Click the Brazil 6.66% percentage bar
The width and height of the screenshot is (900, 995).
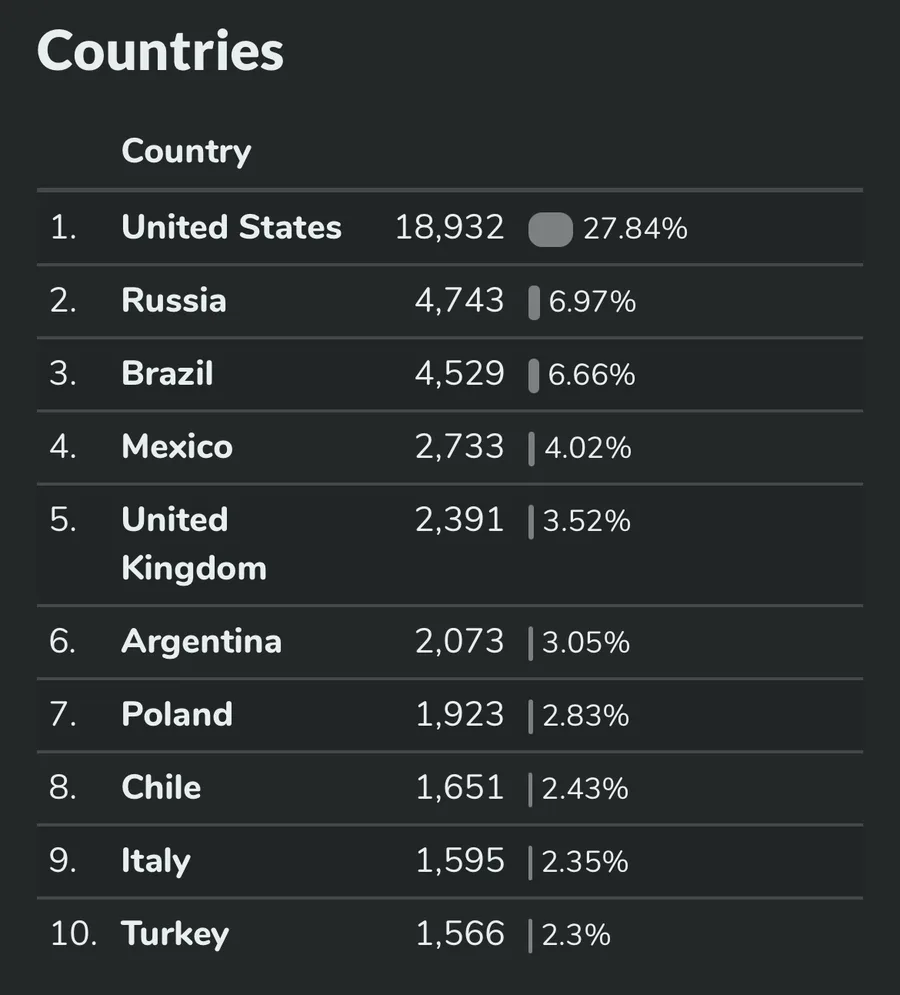[x=534, y=375]
